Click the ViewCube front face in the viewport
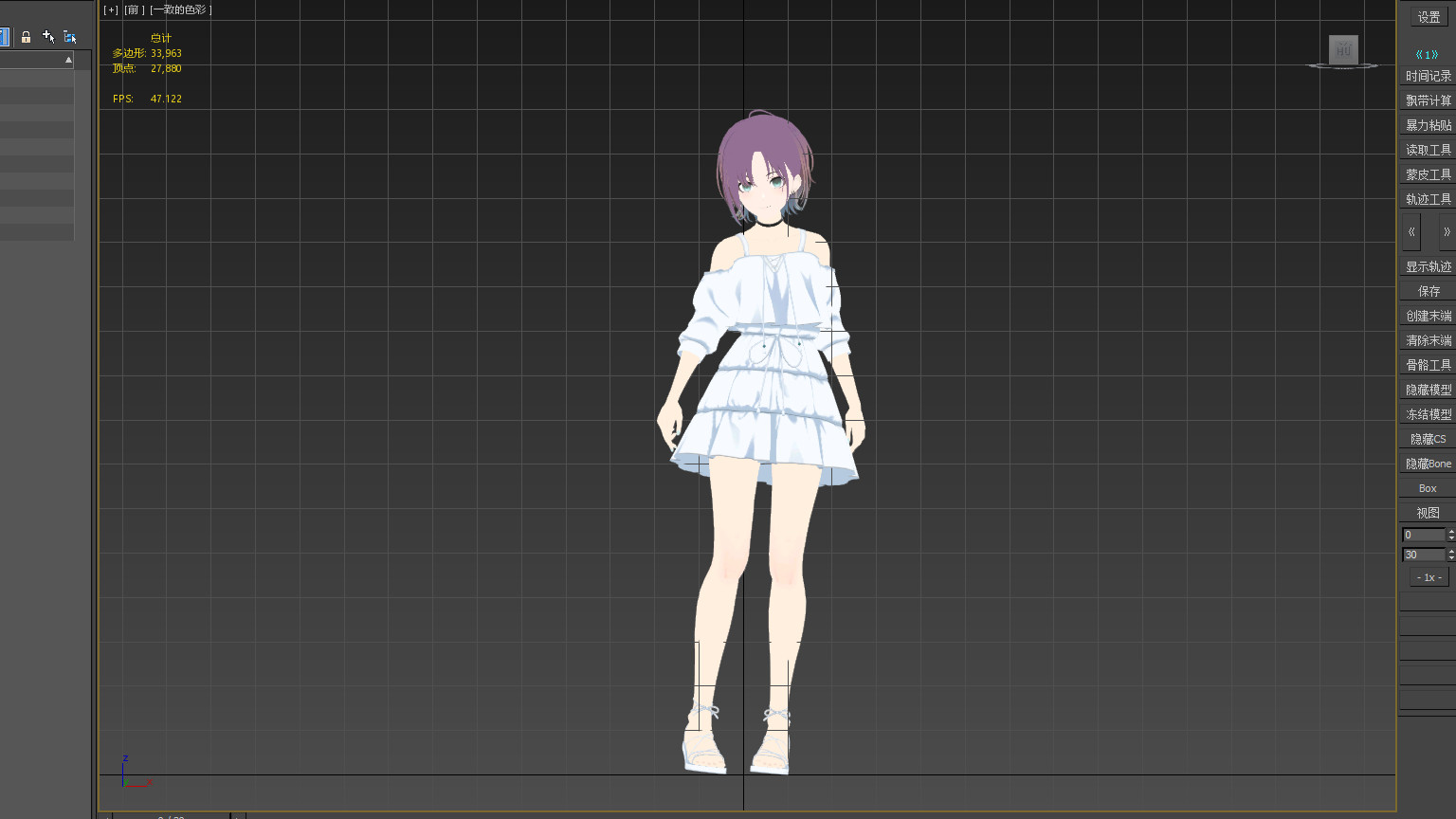This screenshot has width=1456, height=819. (1343, 49)
